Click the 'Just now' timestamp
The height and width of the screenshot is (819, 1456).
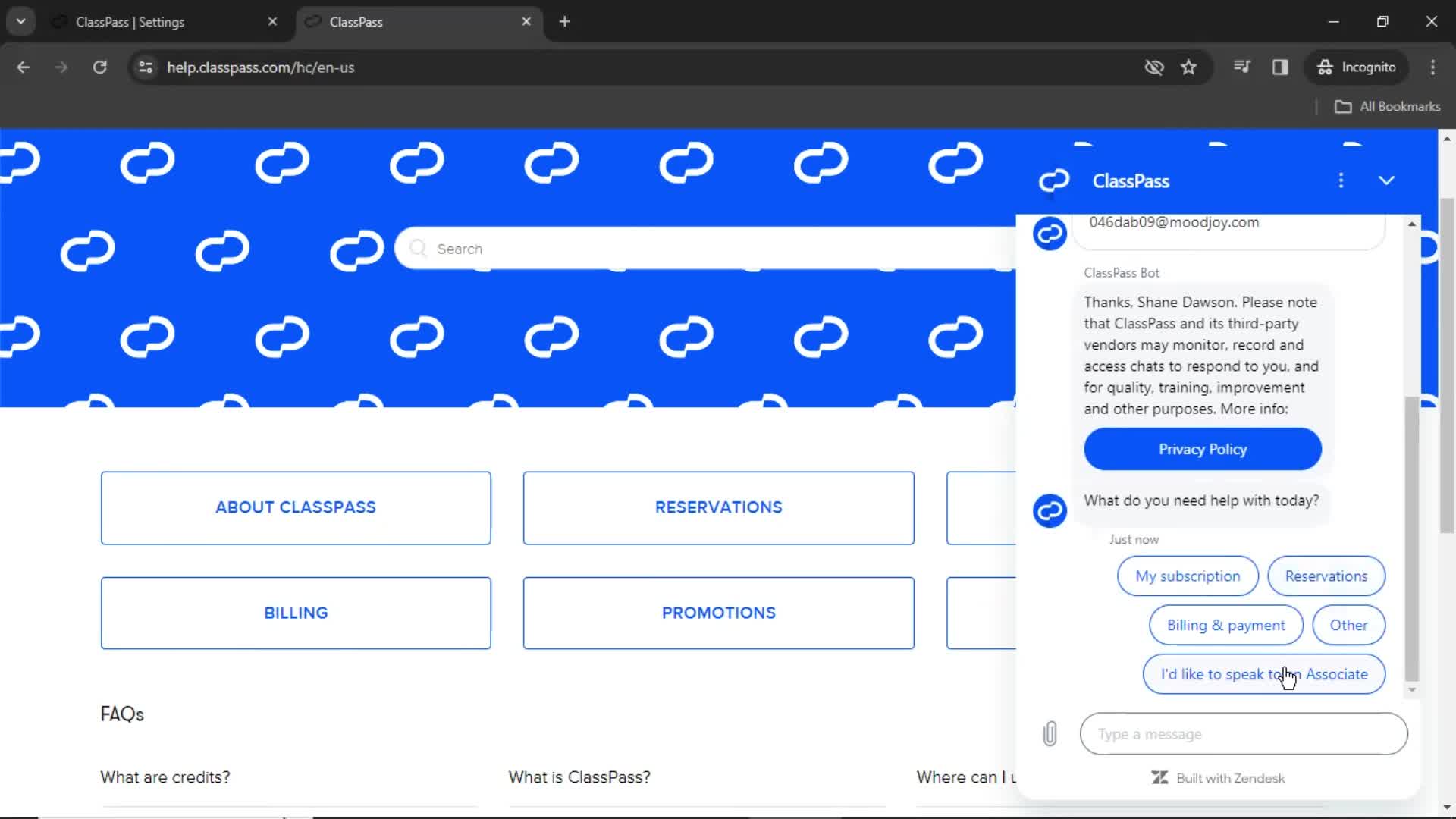1134,540
